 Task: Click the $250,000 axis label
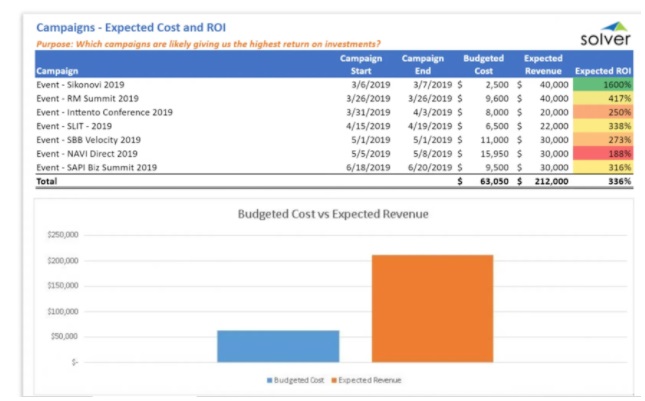coord(63,235)
